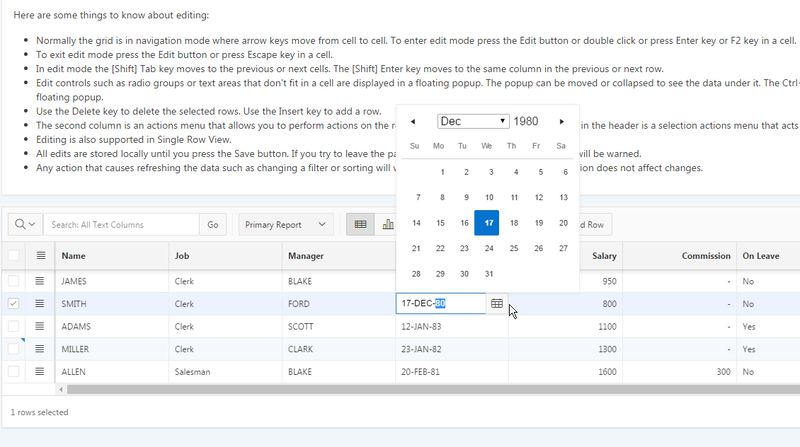Viewport: 800px width, 447px height.
Task: Click the Name column header
Action: point(73,256)
